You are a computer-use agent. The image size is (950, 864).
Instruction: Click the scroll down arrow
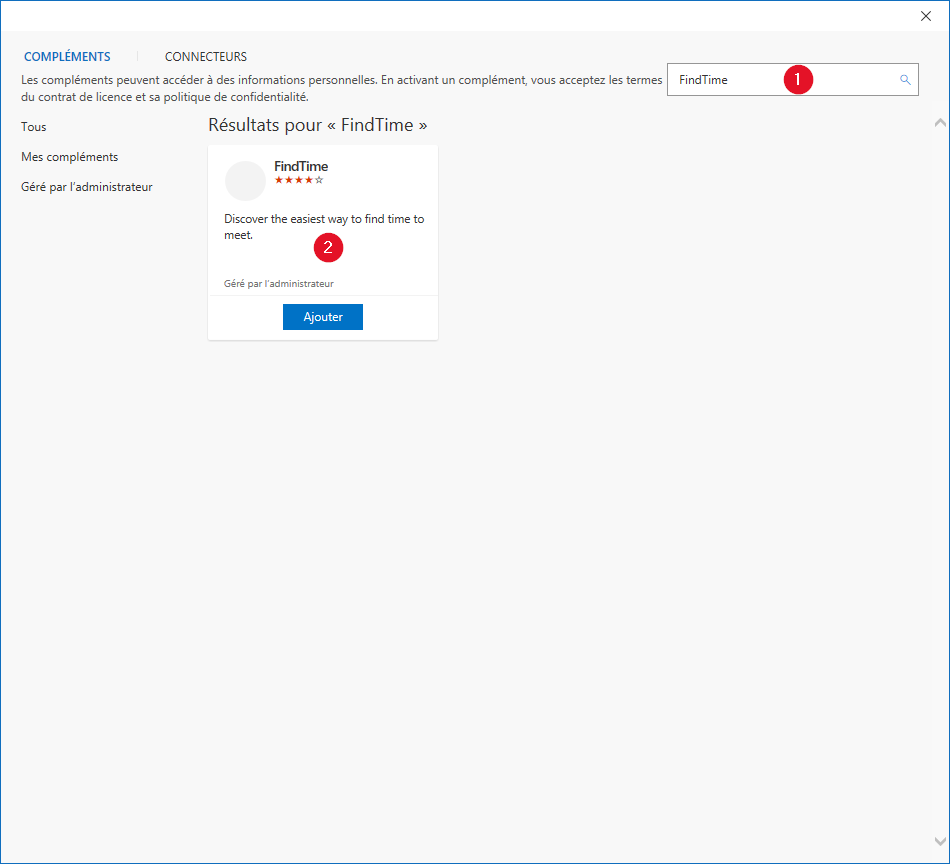940,841
